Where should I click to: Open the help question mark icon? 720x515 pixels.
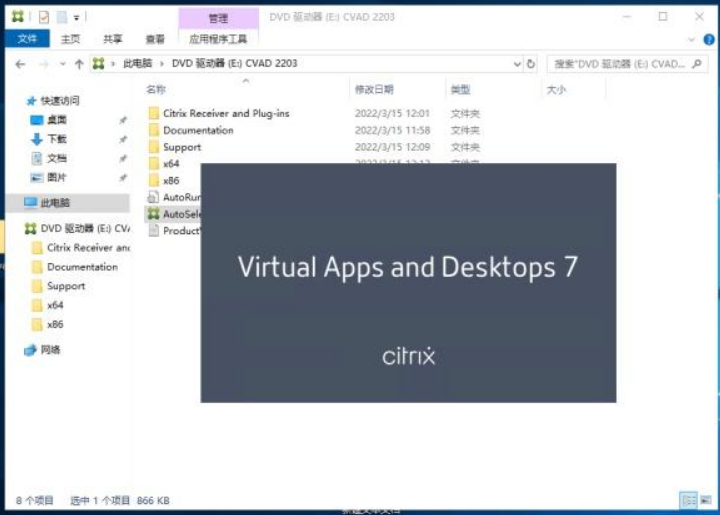pyautogui.click(x=709, y=40)
